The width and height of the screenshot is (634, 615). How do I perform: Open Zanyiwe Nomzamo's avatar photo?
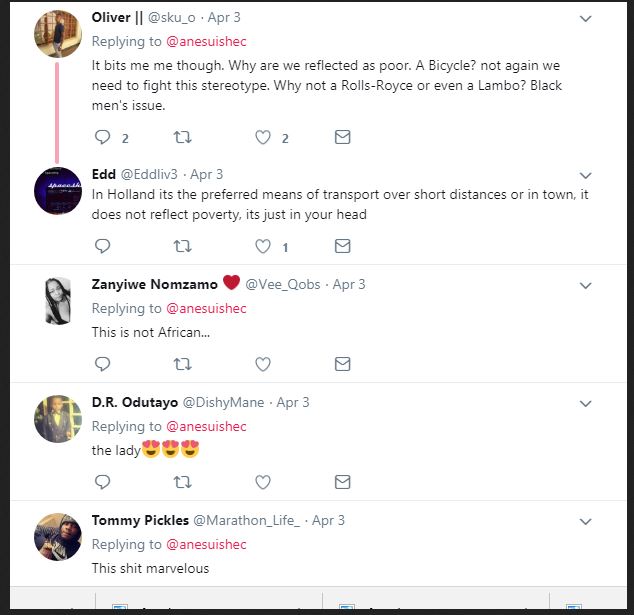coord(58,300)
